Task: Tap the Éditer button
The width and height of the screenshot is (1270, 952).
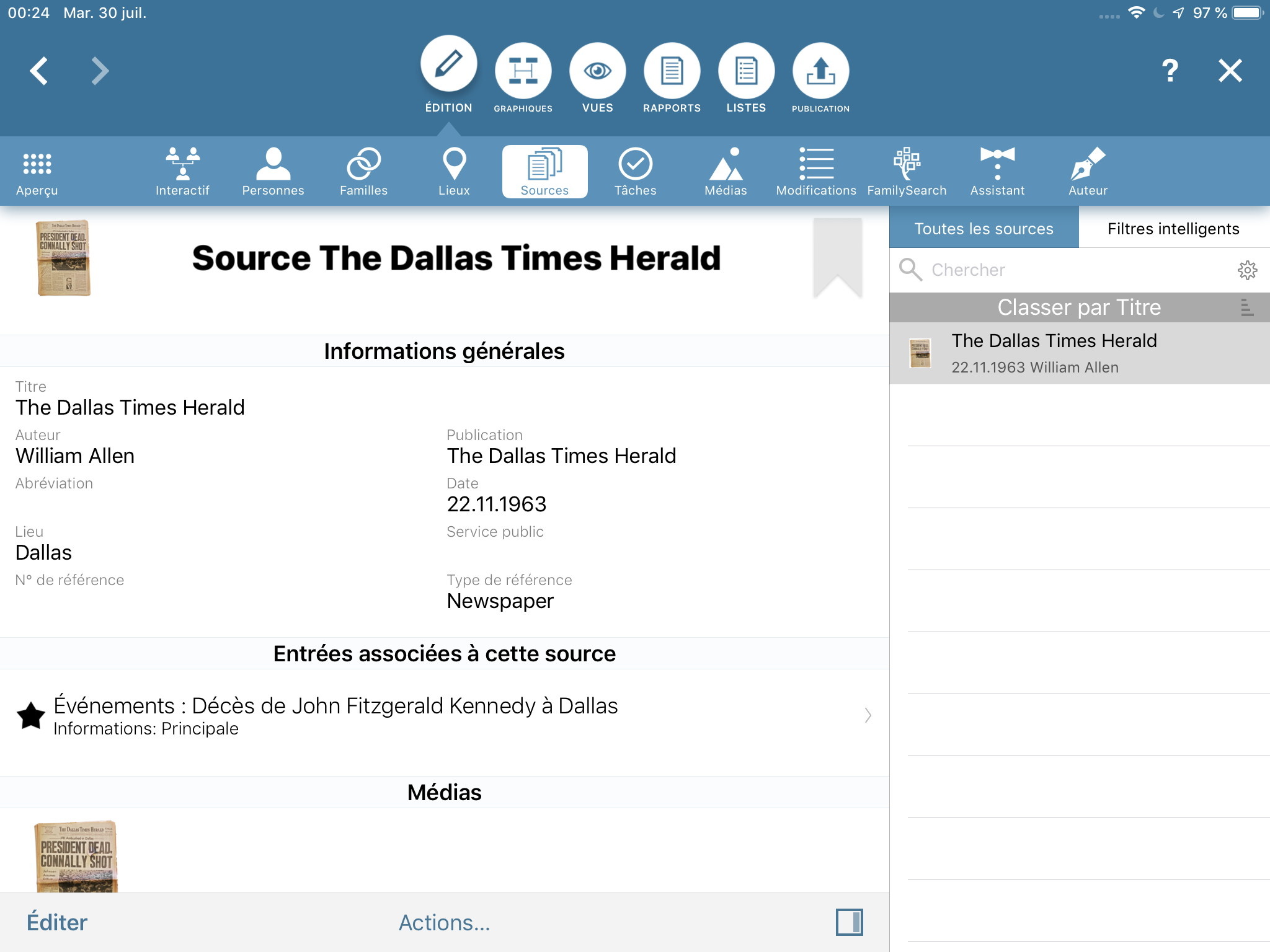Action: (57, 922)
